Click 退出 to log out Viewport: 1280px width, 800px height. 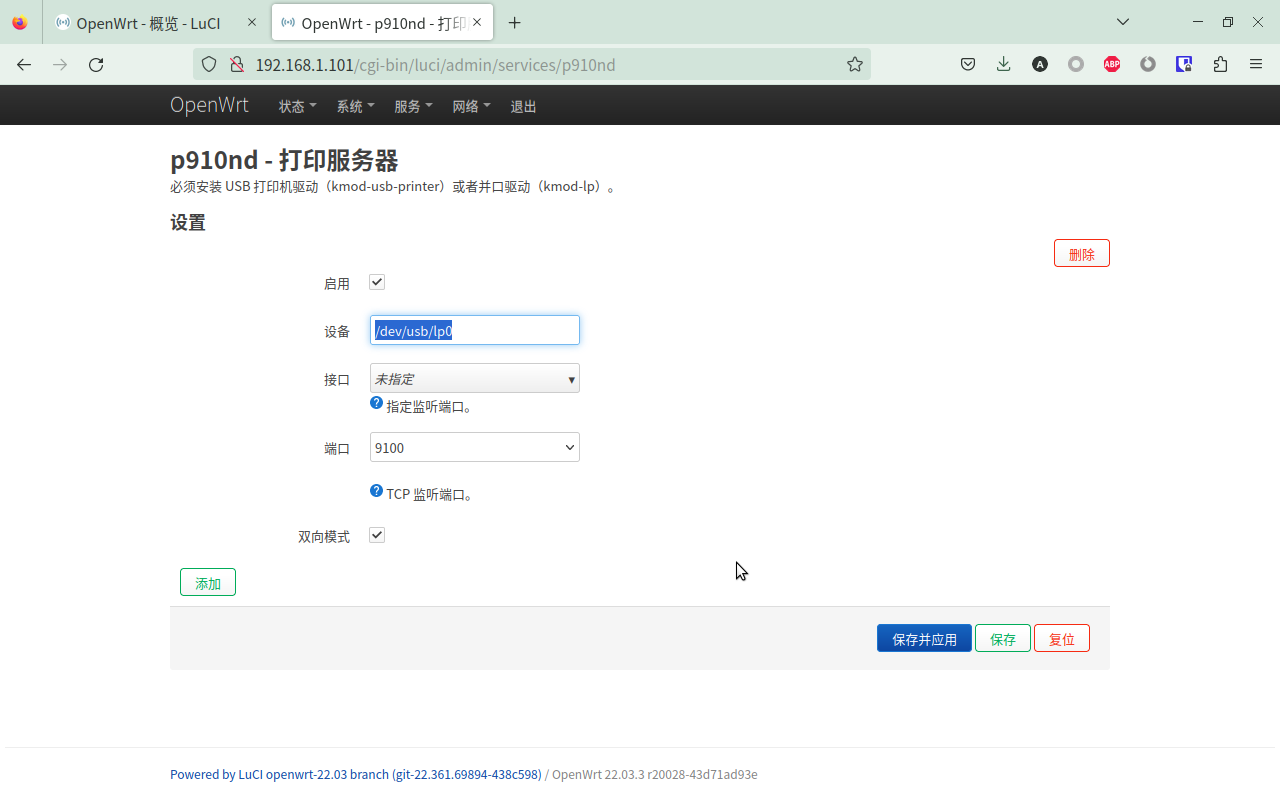coord(524,106)
